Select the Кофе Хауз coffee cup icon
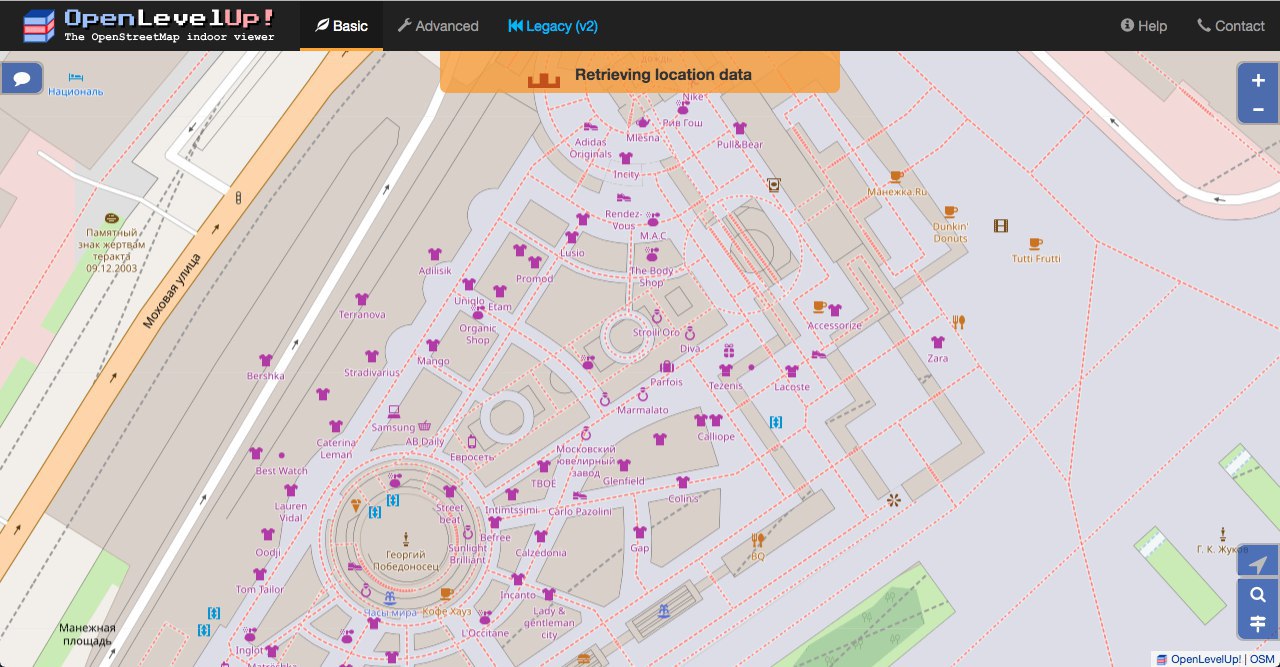 446,594
